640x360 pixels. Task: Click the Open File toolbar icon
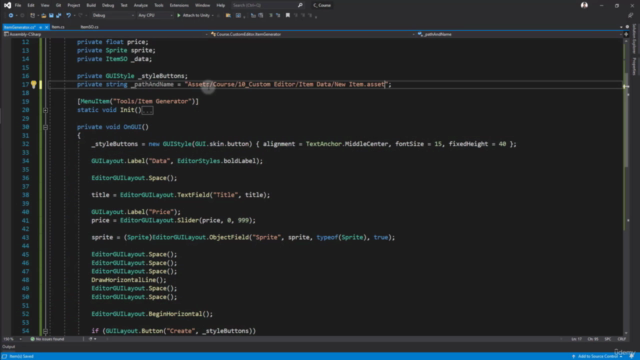click(44, 16)
